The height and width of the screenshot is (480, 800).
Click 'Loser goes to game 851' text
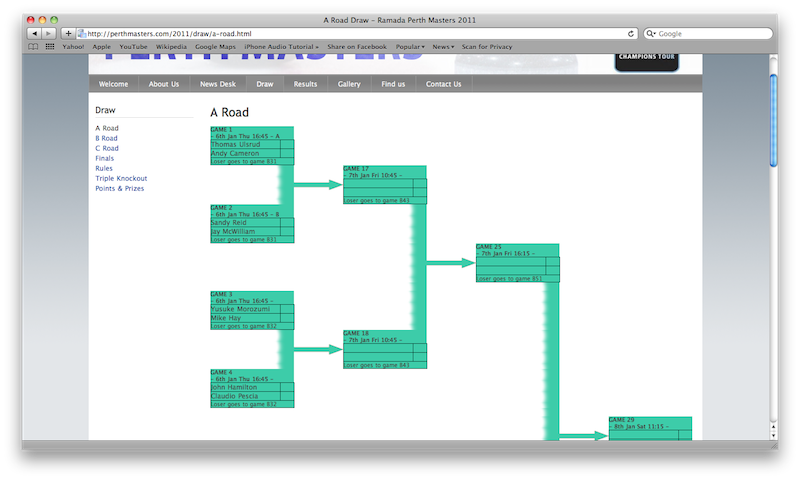click(509, 279)
